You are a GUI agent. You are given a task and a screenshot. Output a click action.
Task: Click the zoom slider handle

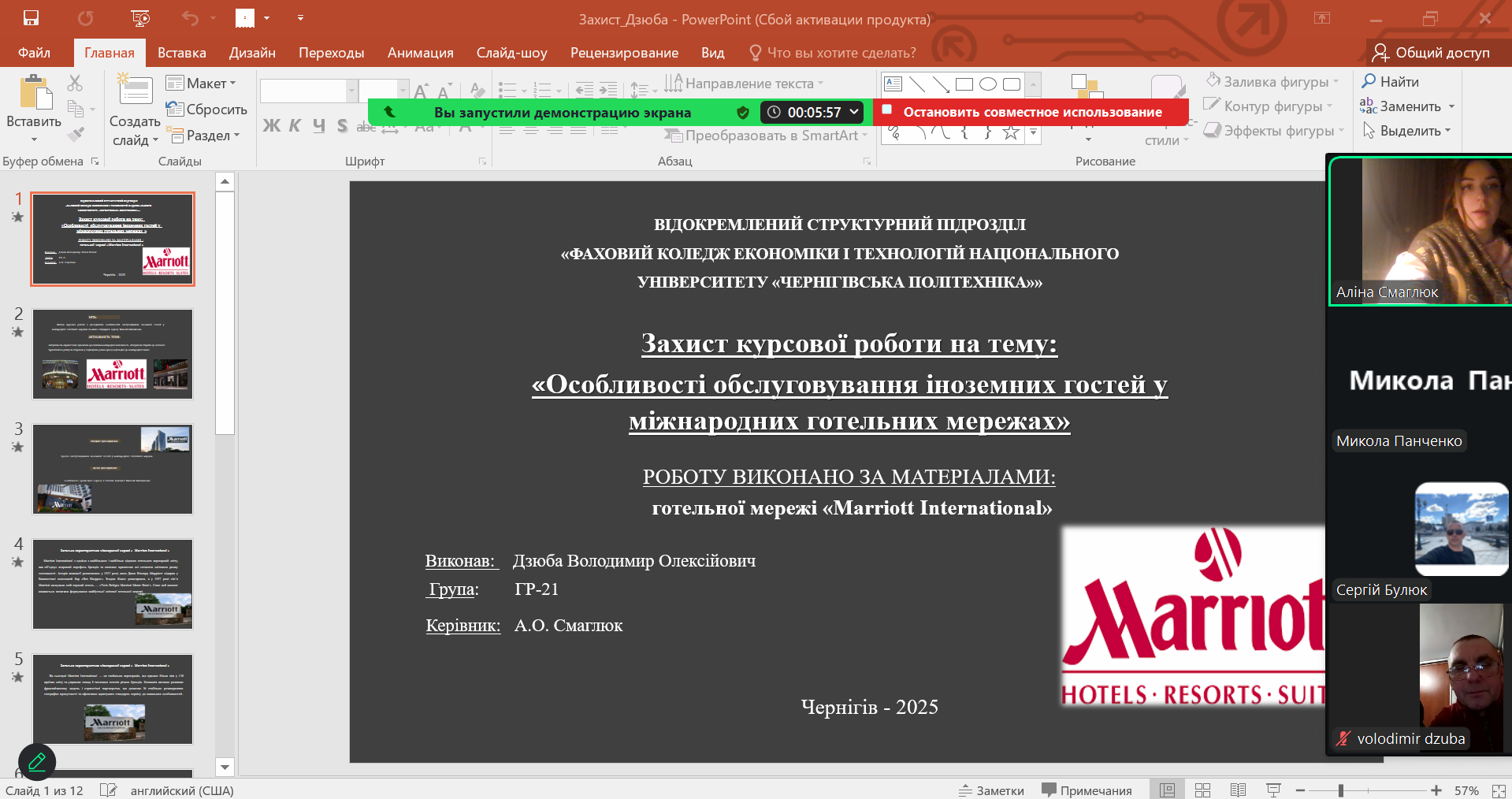pos(1340,790)
